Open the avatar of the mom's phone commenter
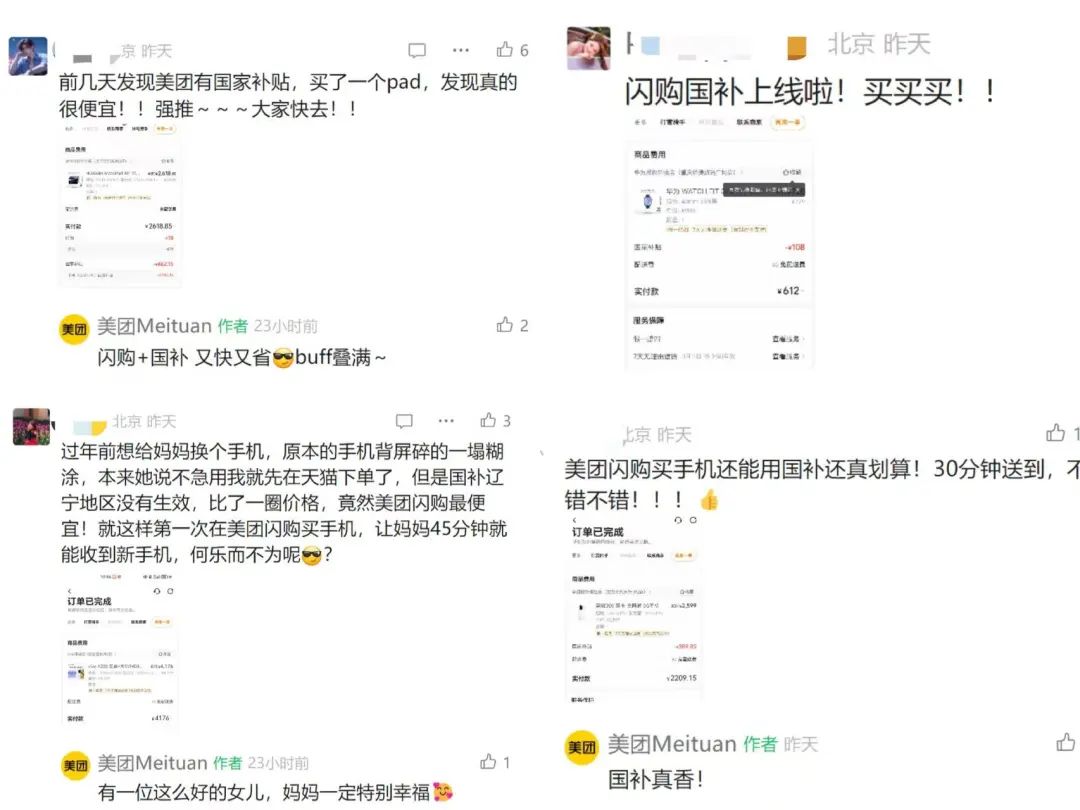The image size is (1080, 810). click(32, 426)
